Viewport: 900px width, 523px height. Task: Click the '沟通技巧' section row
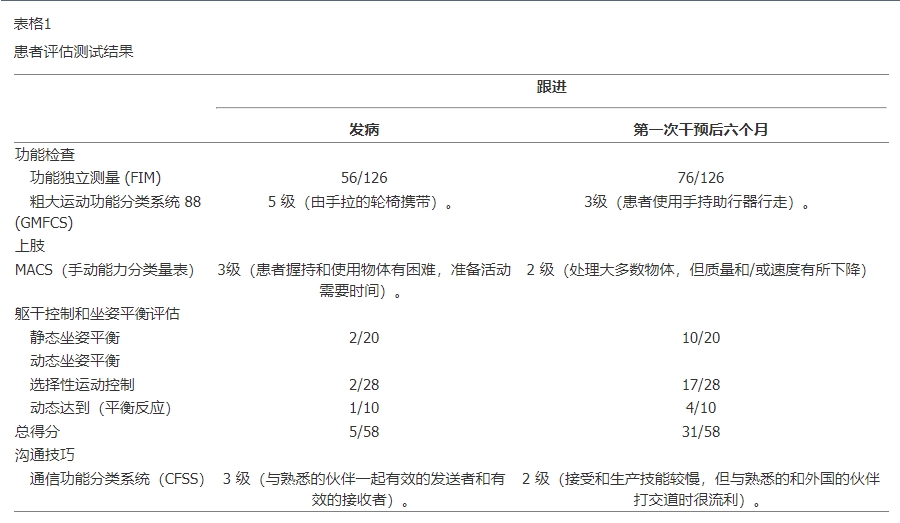(x=45, y=455)
